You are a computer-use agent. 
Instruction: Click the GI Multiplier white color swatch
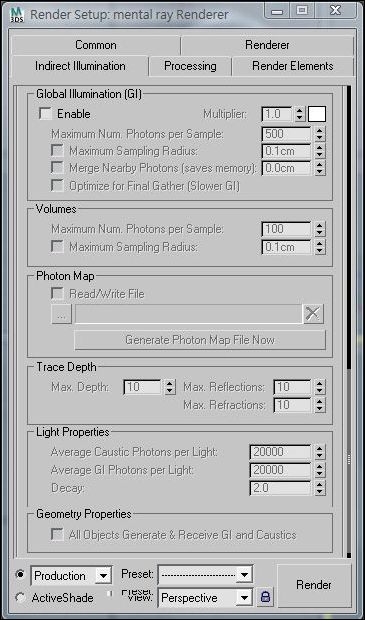point(317,114)
